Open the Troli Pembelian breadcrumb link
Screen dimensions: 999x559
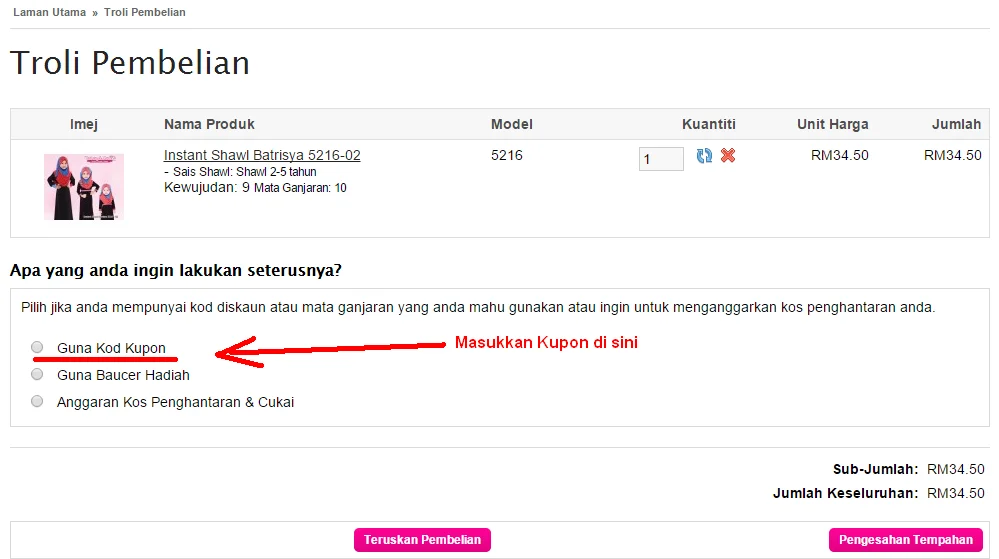(x=145, y=12)
